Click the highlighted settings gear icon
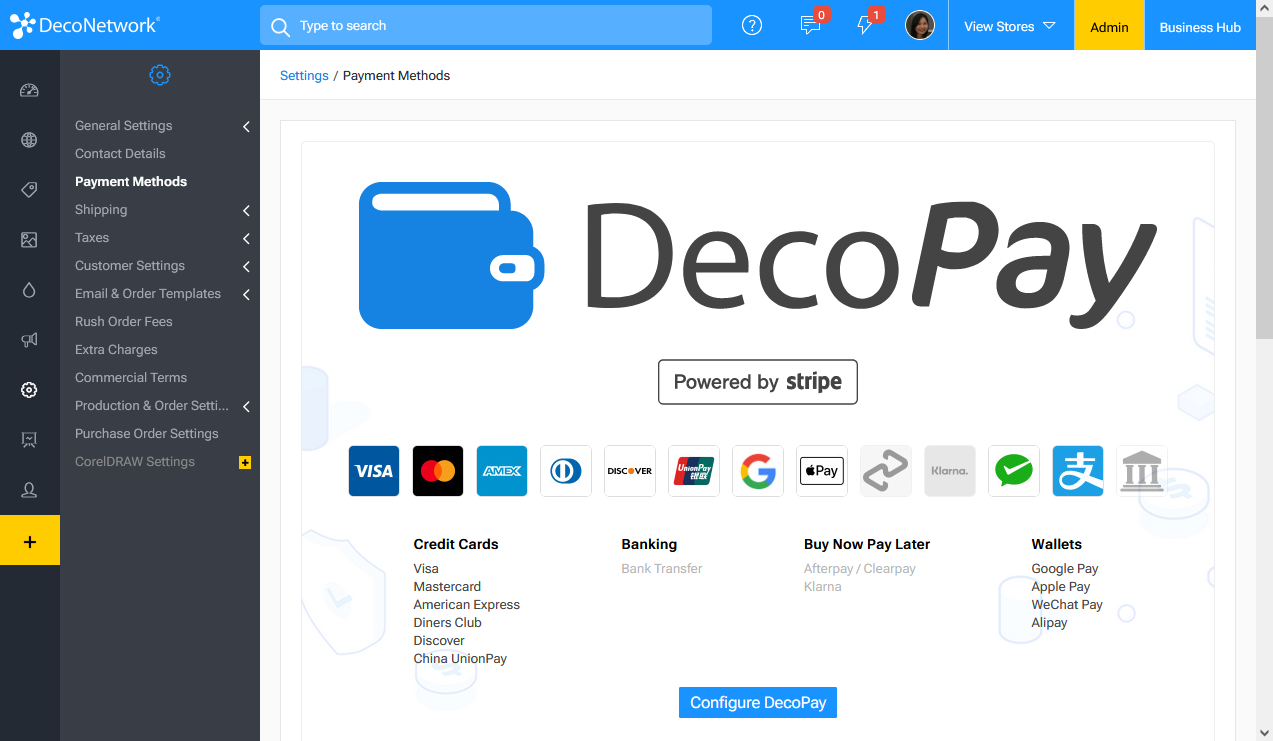Screen dimensions: 1273x741 [29, 390]
